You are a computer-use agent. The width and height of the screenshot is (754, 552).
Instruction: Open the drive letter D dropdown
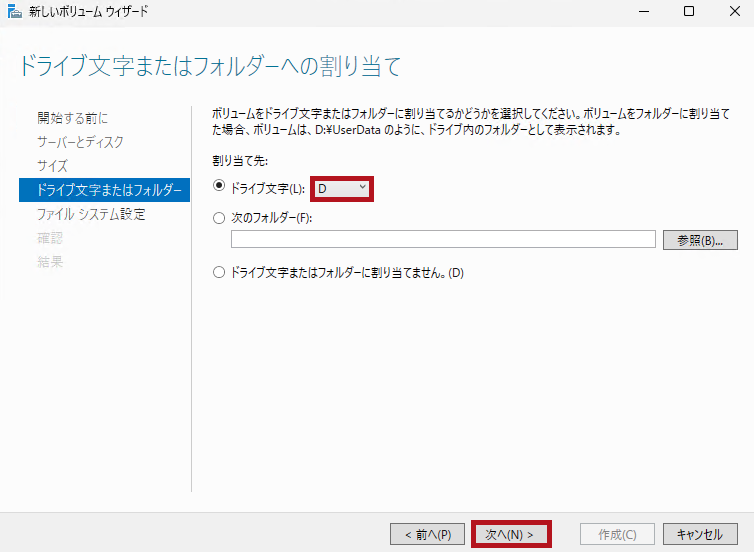click(x=342, y=188)
